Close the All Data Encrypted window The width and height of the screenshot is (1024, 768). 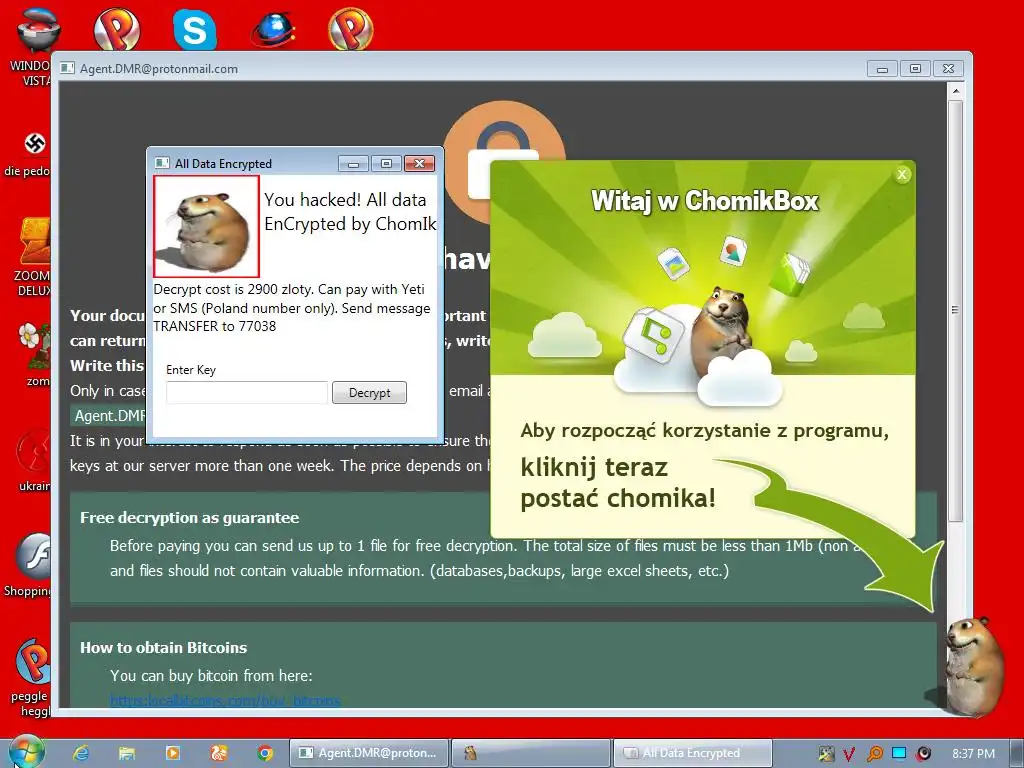click(419, 163)
